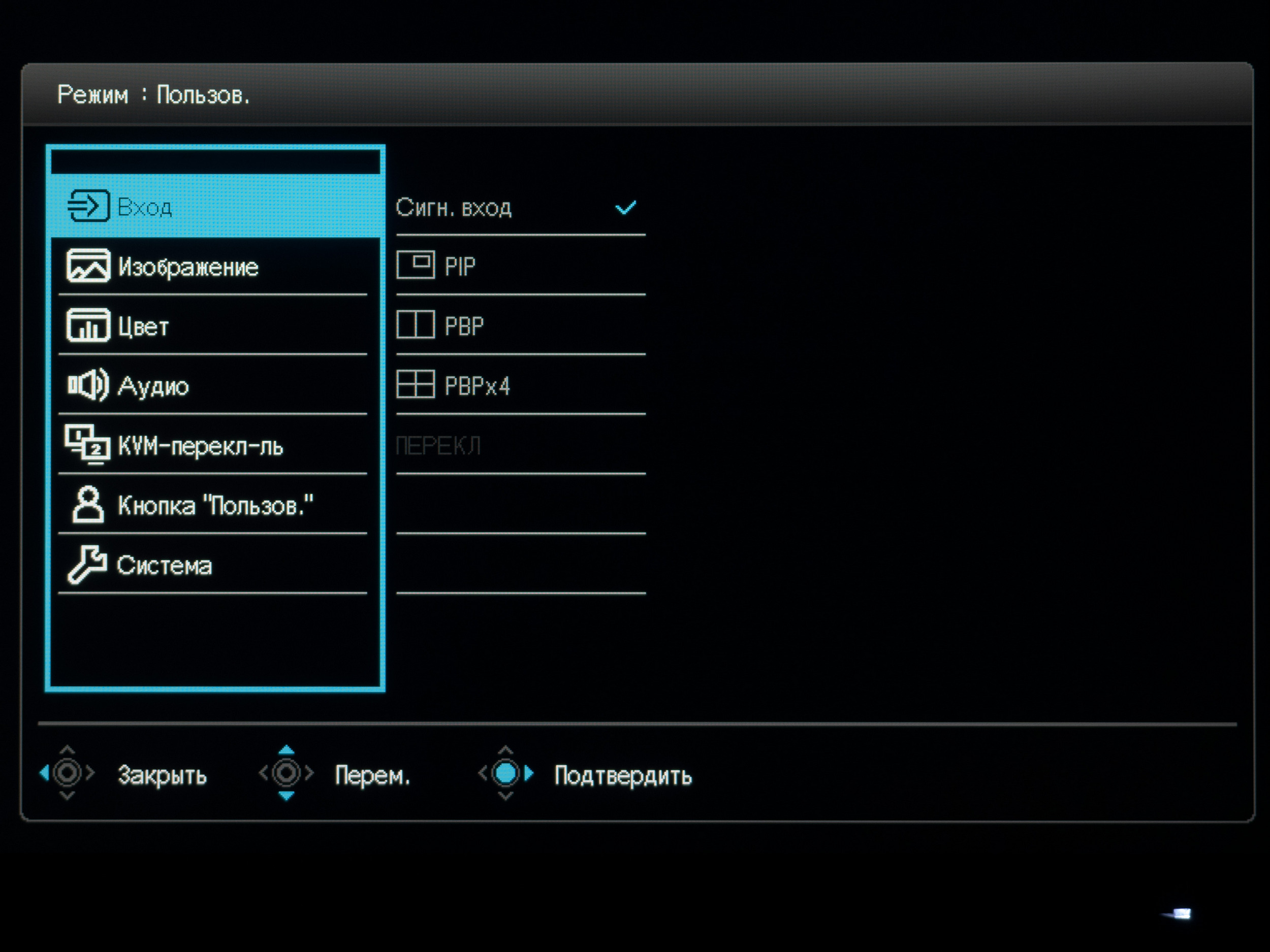
Task: Click the Закрыть joystick control
Action: point(67,773)
